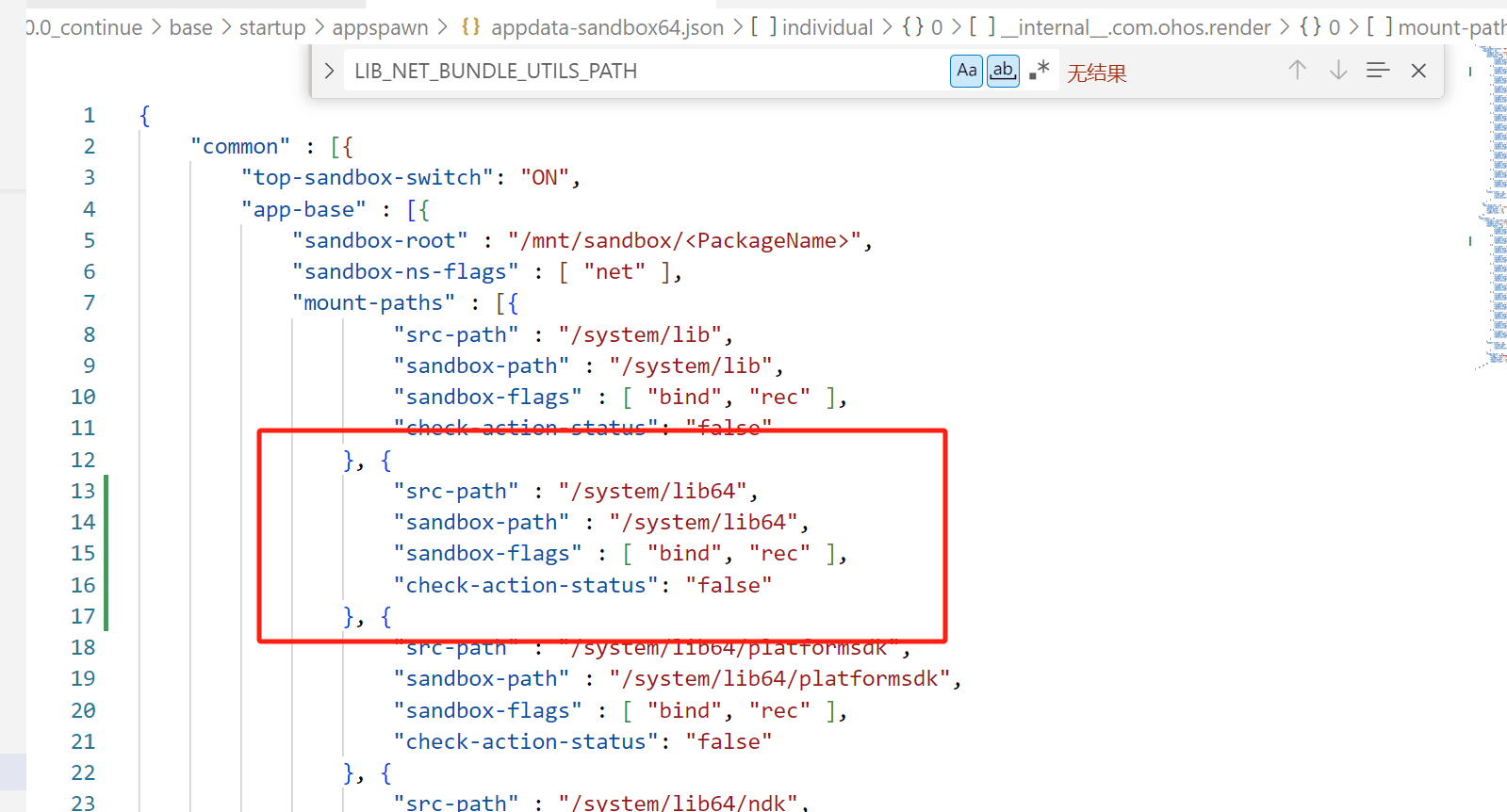This screenshot has height=812, width=1507.
Task: Click "/mnt/sandbox/<PackageName>" value
Action: pos(685,240)
